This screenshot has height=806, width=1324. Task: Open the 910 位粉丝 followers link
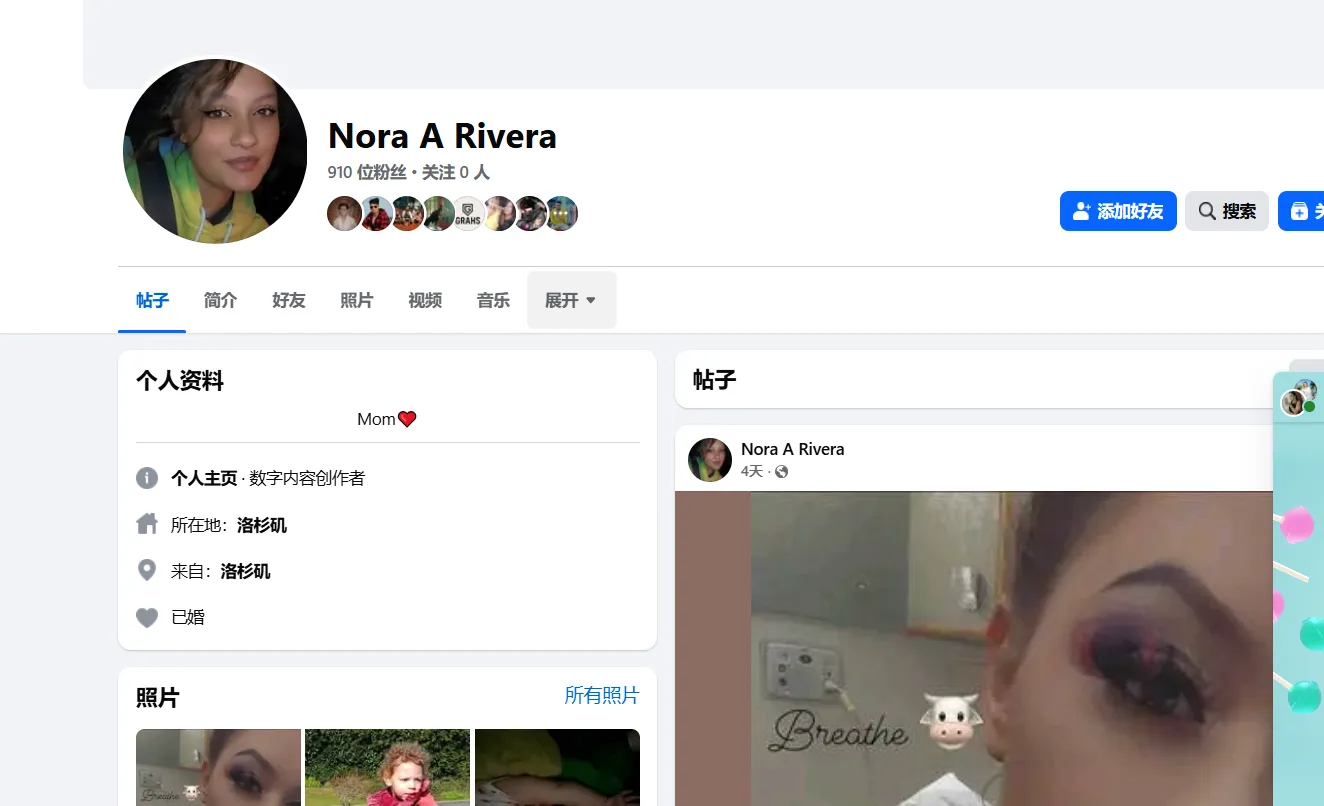point(367,172)
